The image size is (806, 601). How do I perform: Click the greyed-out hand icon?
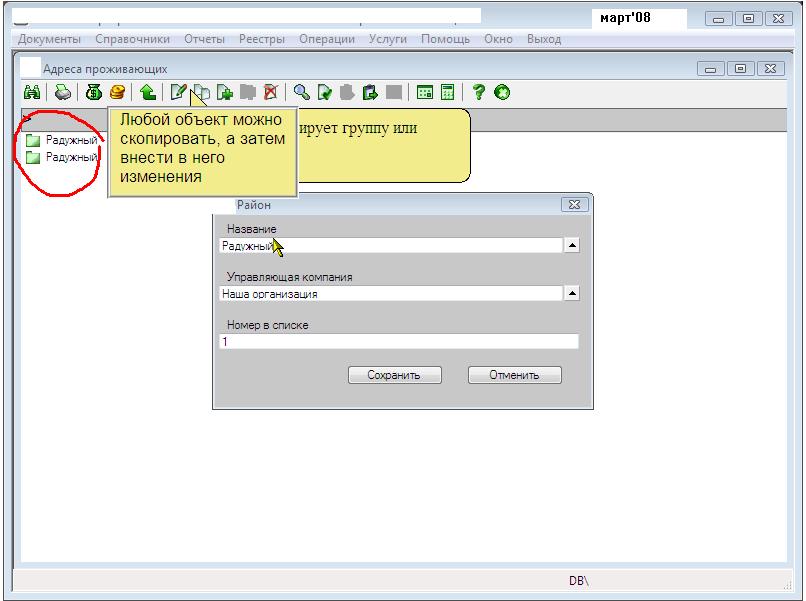[x=347, y=93]
